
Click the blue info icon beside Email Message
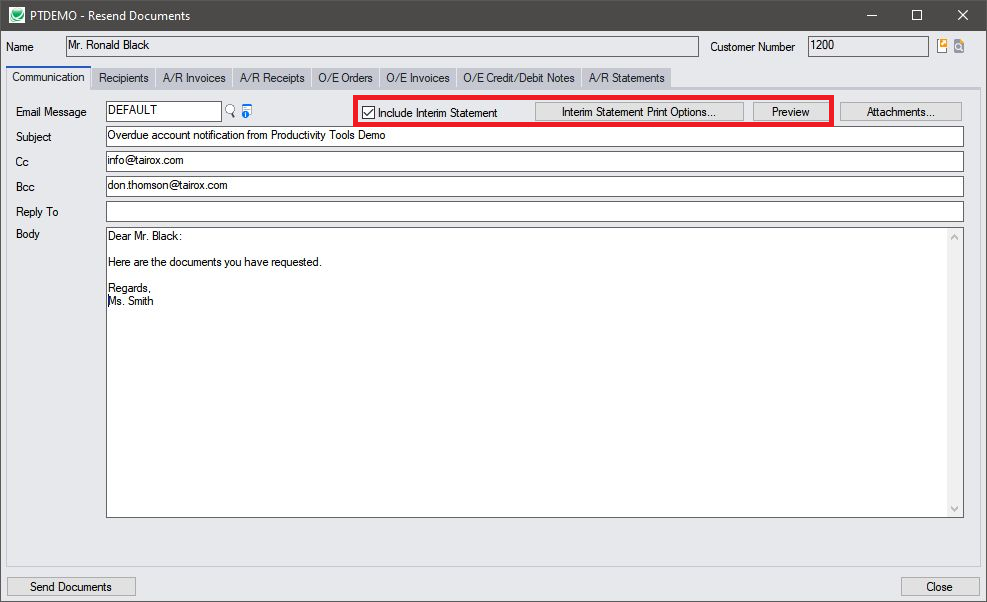click(x=246, y=111)
